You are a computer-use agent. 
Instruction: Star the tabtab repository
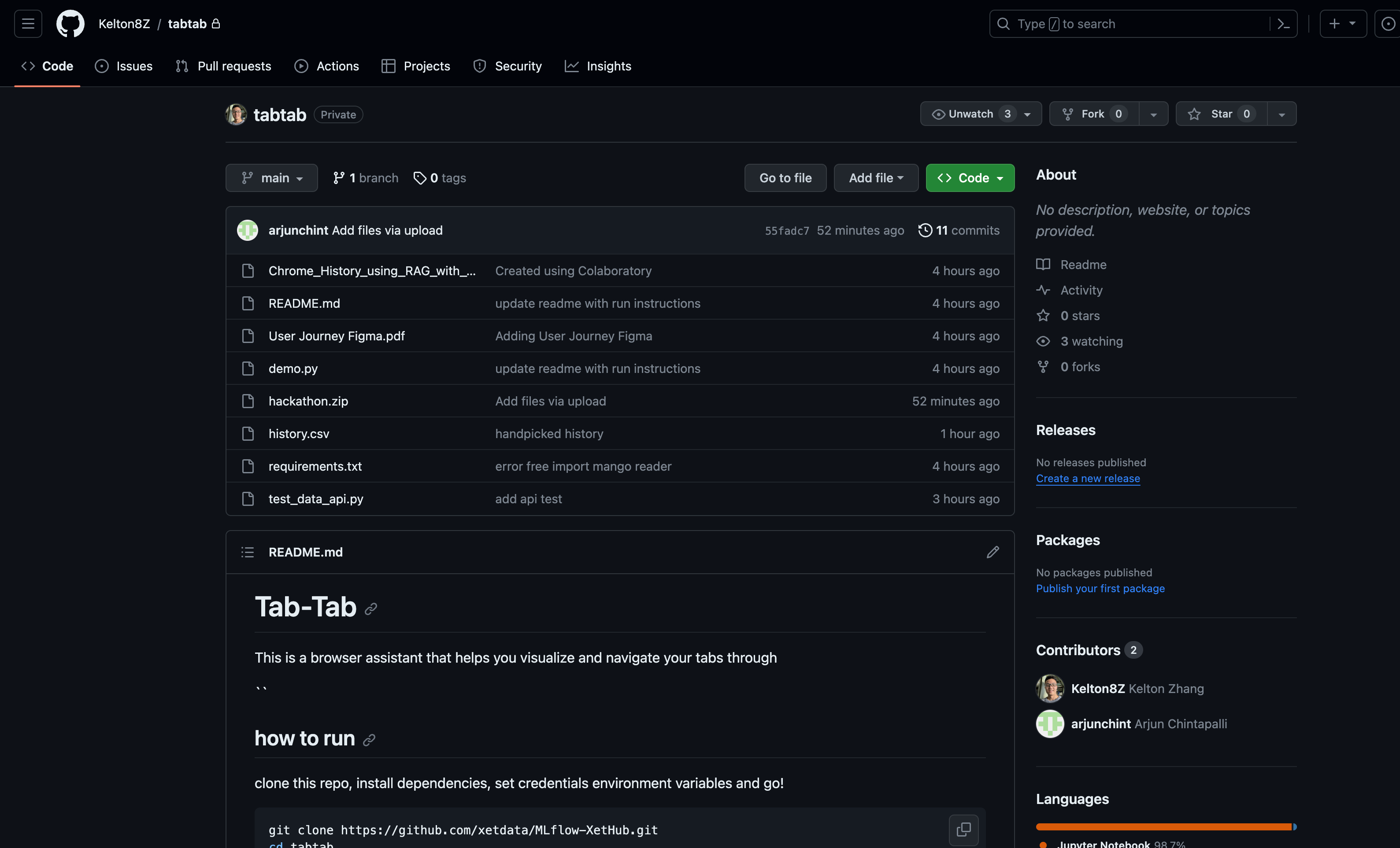(1220, 114)
